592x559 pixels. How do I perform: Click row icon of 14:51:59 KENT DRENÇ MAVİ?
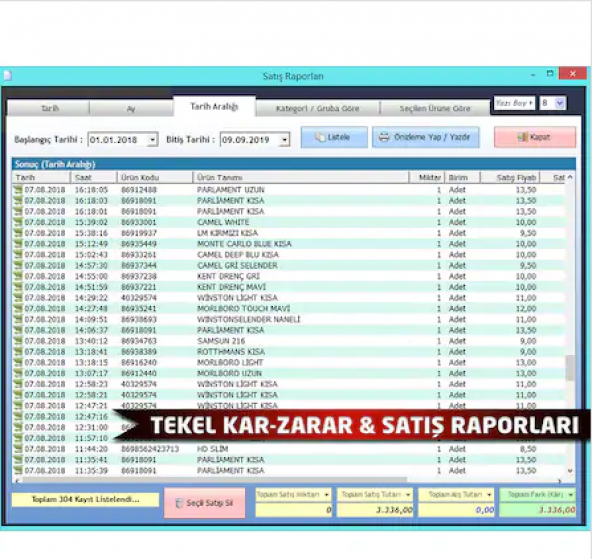click(x=18, y=287)
